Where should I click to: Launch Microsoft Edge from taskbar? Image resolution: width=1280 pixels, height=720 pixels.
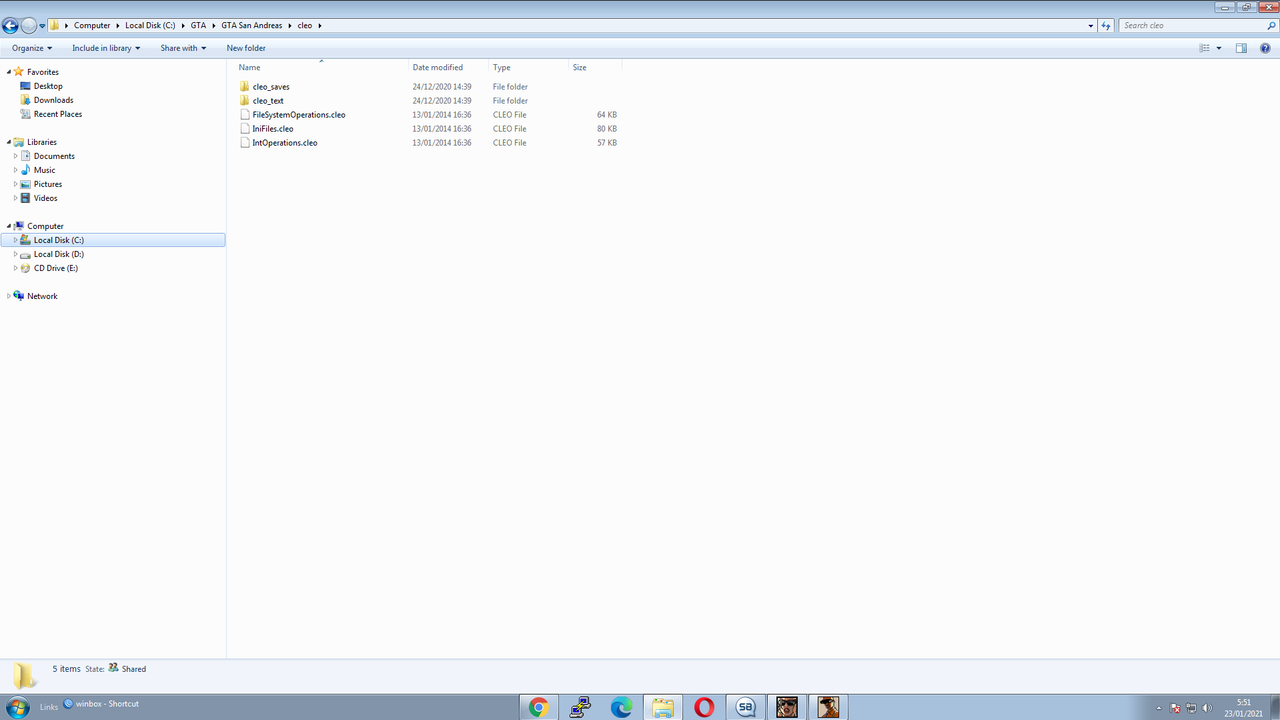click(622, 707)
